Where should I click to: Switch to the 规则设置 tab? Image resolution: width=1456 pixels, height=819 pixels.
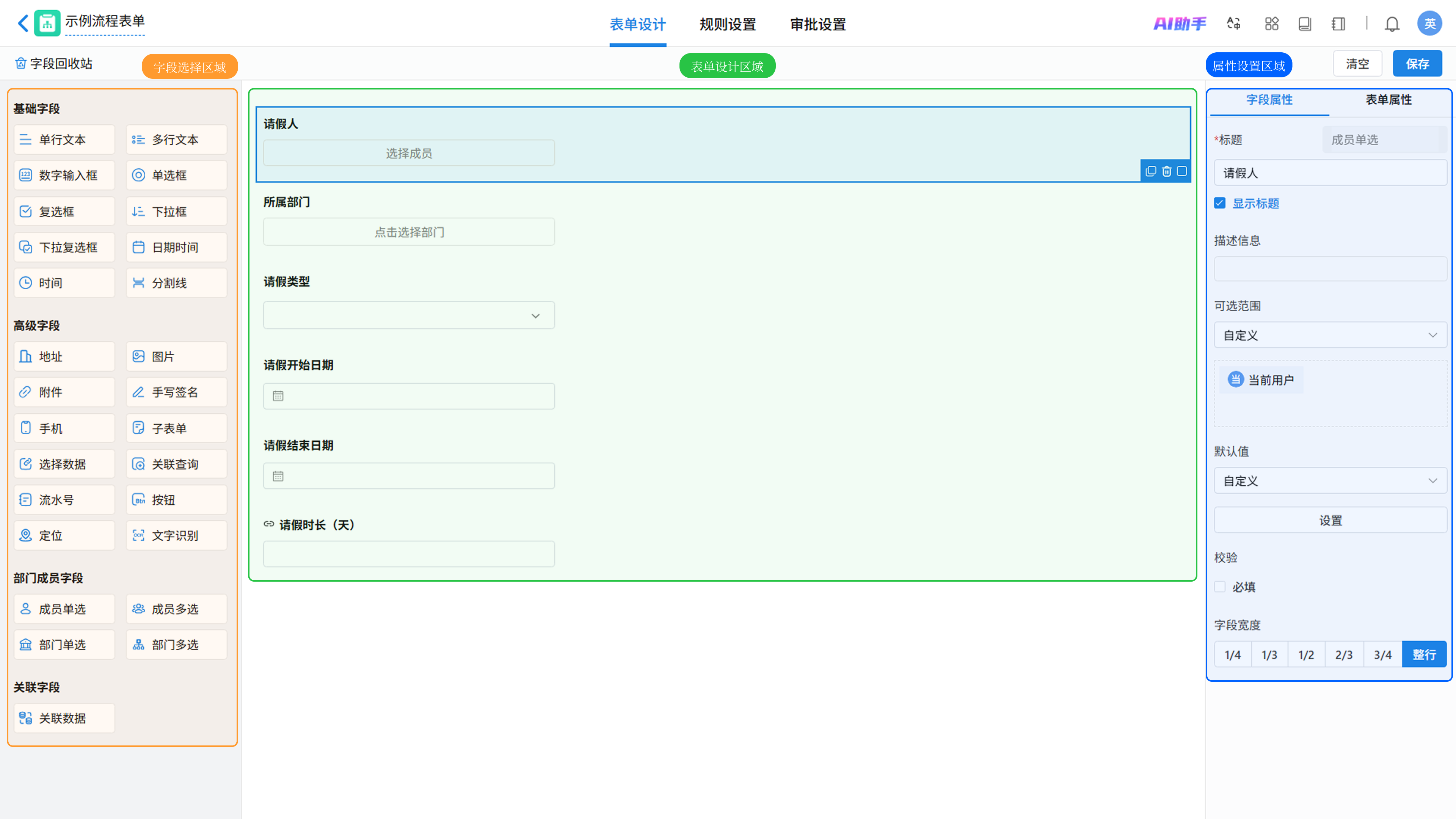click(x=728, y=24)
